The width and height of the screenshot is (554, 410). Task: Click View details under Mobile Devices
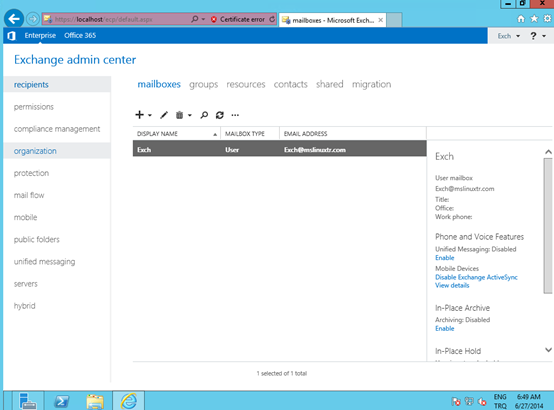point(452,285)
